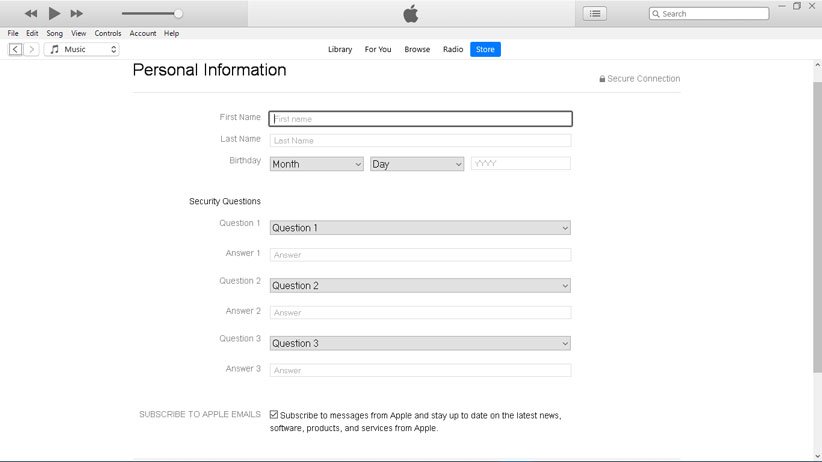The height and width of the screenshot is (462, 822).
Task: Click the Answer 2 text field
Action: pyautogui.click(x=420, y=313)
